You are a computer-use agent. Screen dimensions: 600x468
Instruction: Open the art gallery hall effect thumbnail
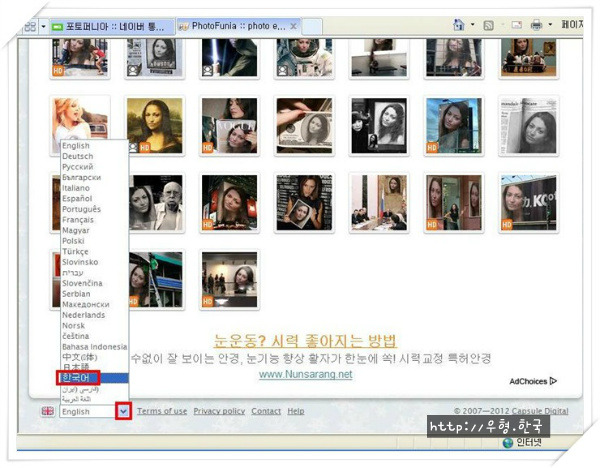(x=230, y=280)
